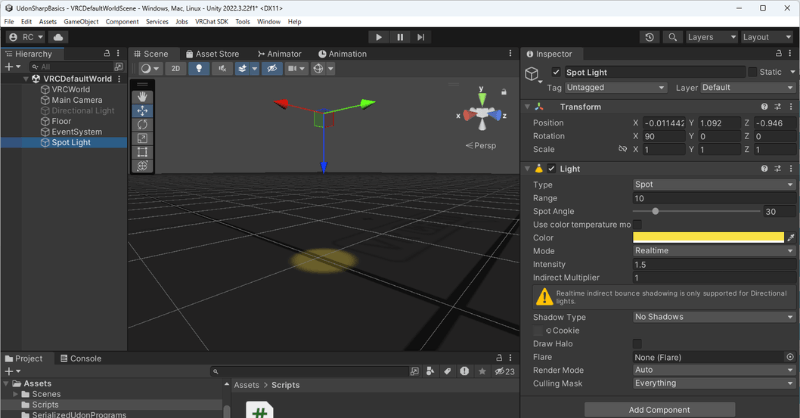Collapse the Transform component
The height and width of the screenshot is (418, 800).
coord(528,107)
